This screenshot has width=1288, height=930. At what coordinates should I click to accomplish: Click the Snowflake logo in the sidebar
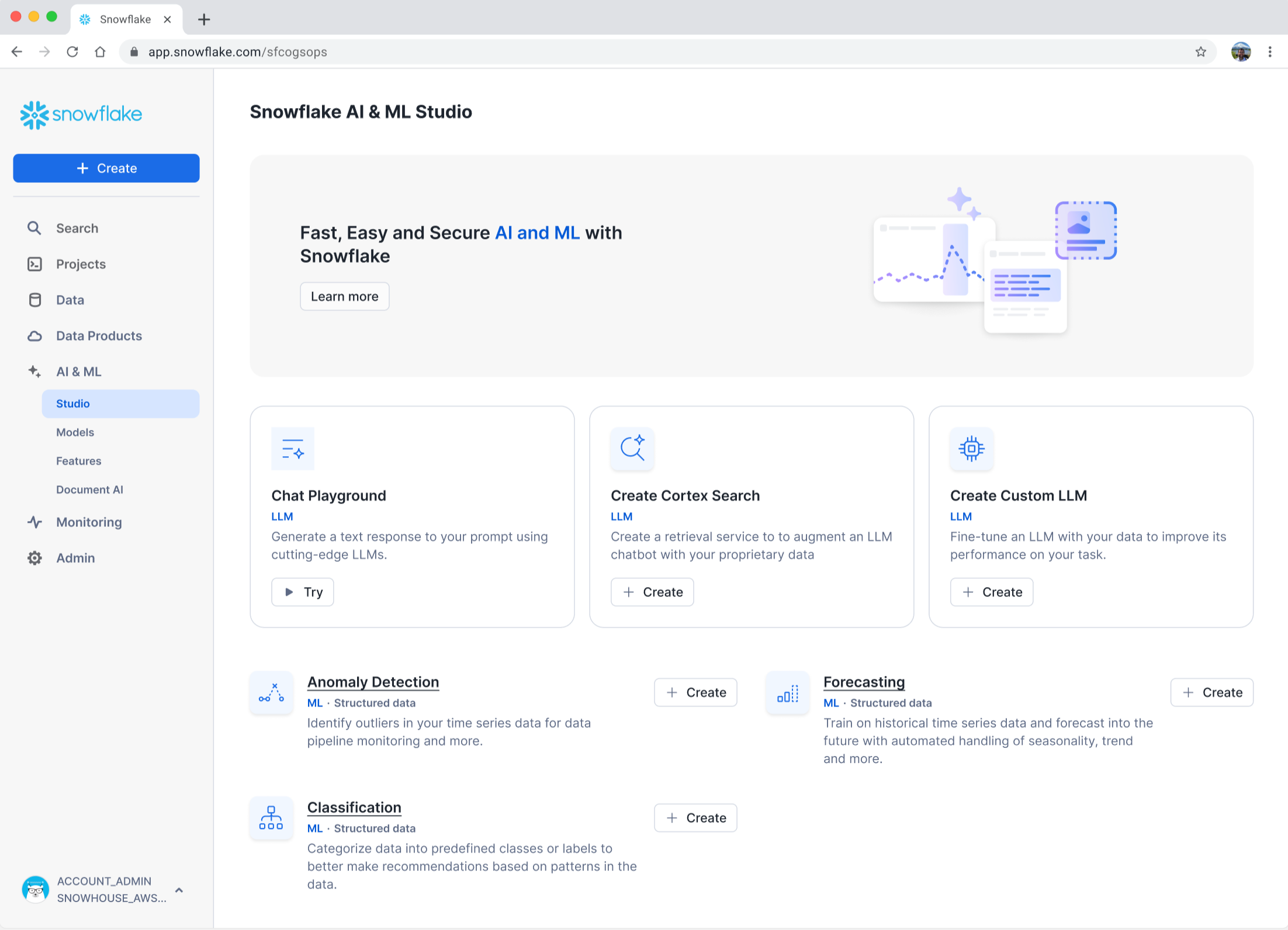coord(81,114)
